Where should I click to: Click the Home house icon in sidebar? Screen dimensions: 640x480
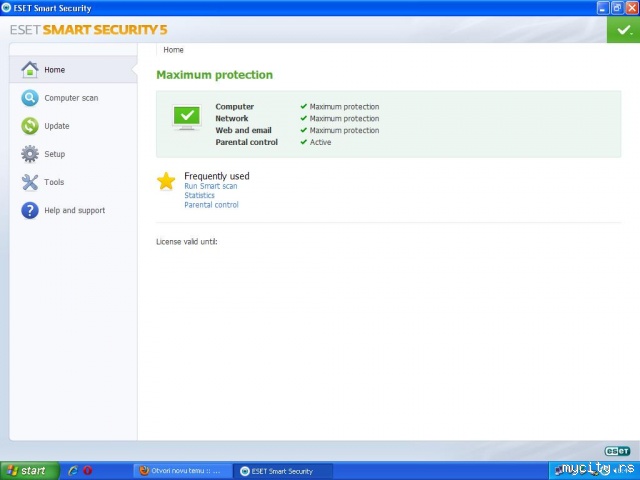click(30, 69)
